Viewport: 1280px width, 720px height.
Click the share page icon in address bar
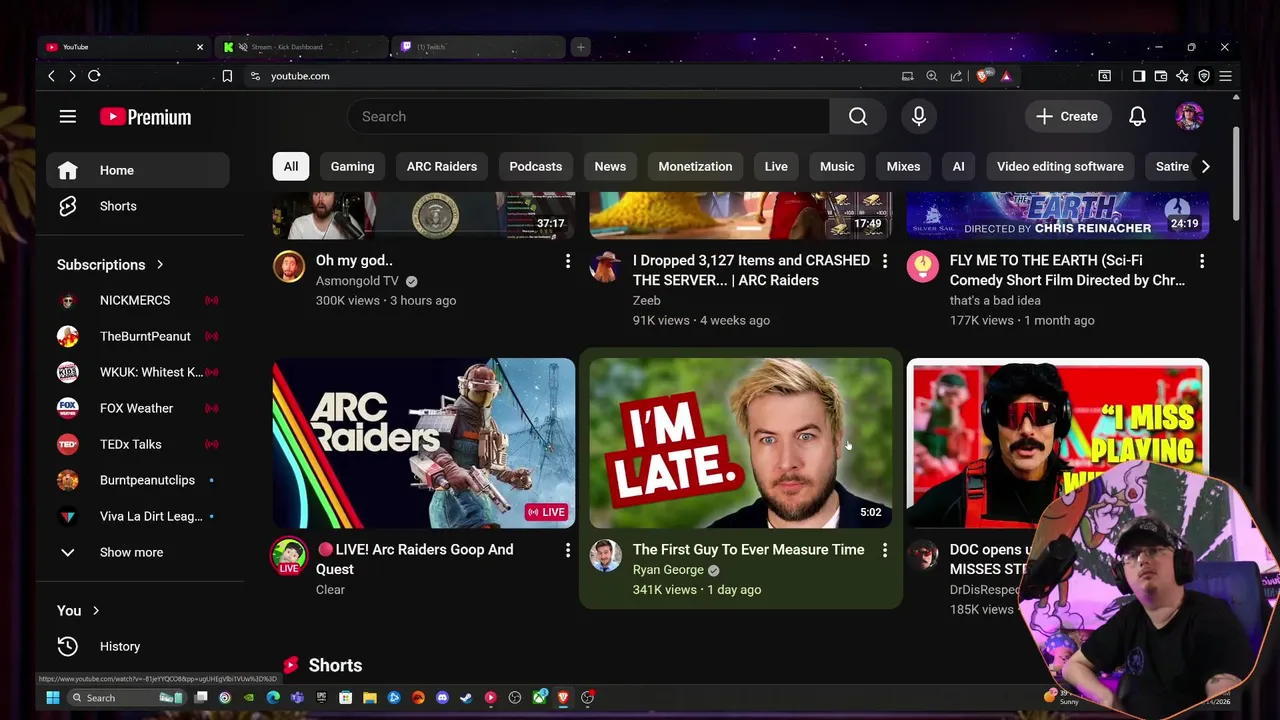(x=956, y=76)
